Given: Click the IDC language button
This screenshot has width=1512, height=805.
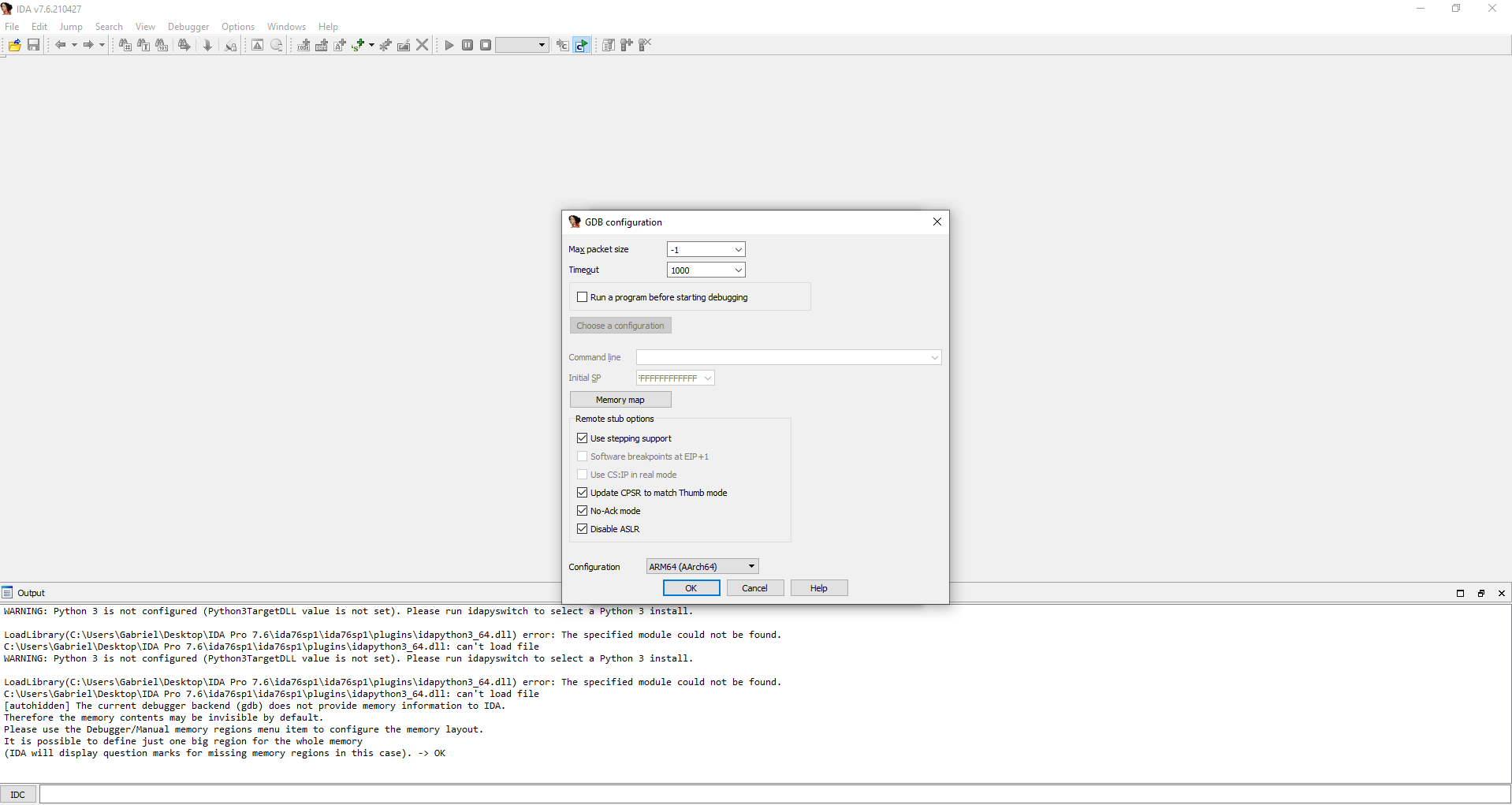Looking at the screenshot, I should tap(18, 795).
